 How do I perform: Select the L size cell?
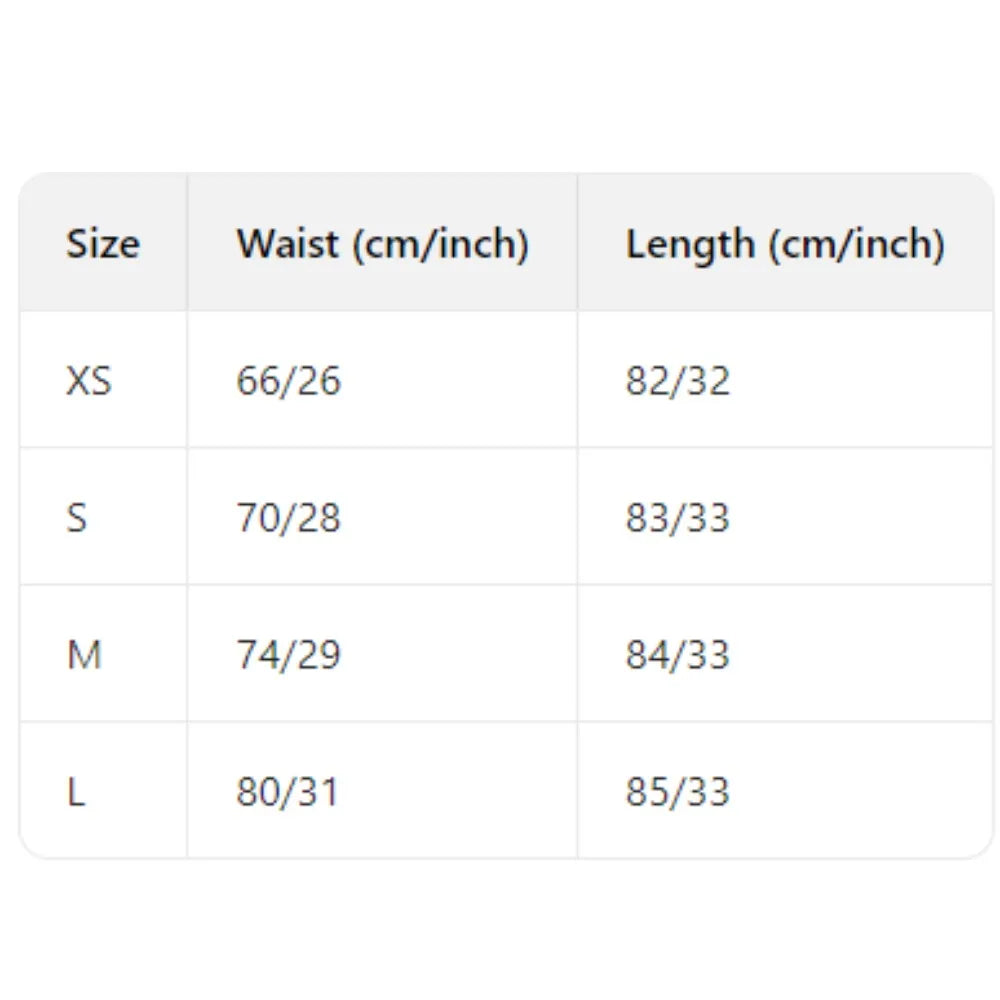(76, 792)
